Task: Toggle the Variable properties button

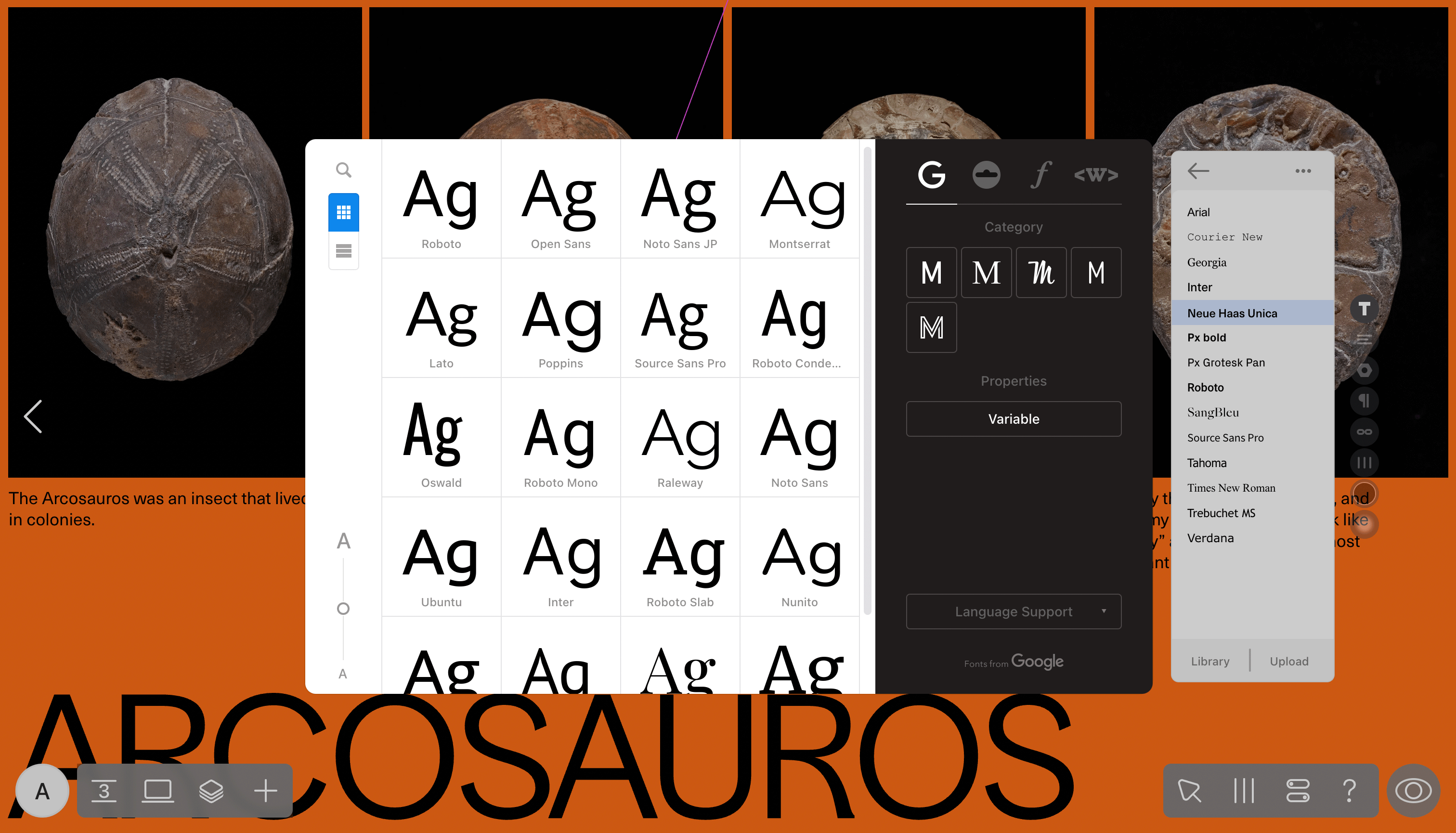Action: pyautogui.click(x=1013, y=418)
